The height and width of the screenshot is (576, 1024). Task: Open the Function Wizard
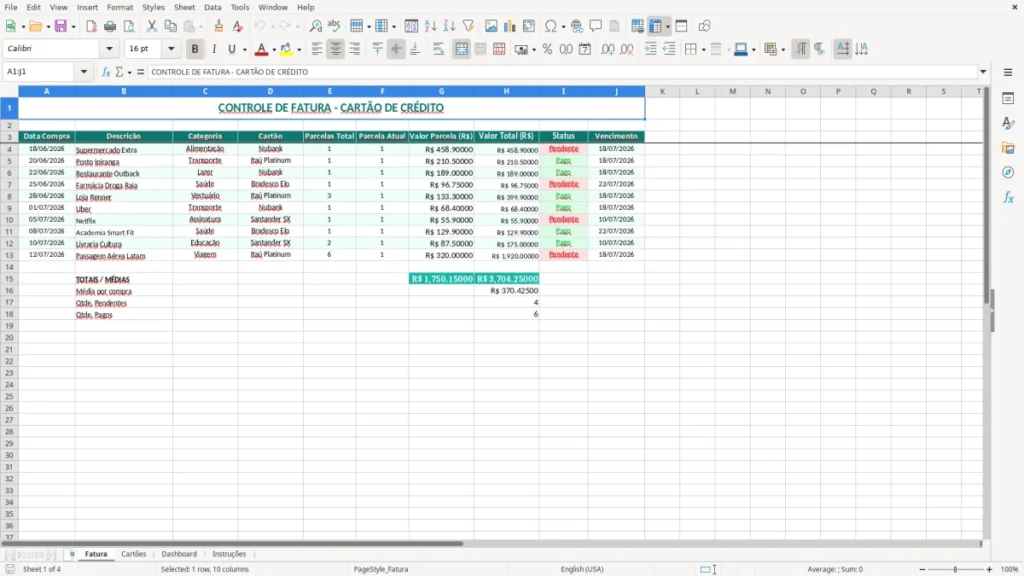click(106, 72)
